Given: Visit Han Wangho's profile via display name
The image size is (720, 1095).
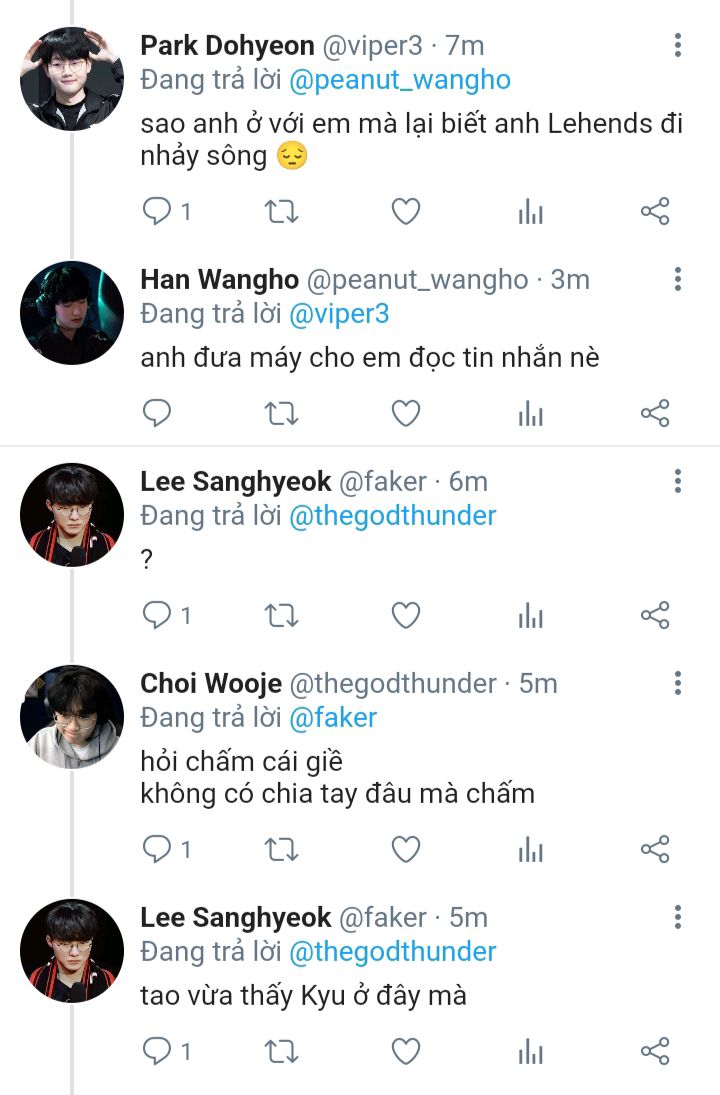Looking at the screenshot, I should click(219, 280).
